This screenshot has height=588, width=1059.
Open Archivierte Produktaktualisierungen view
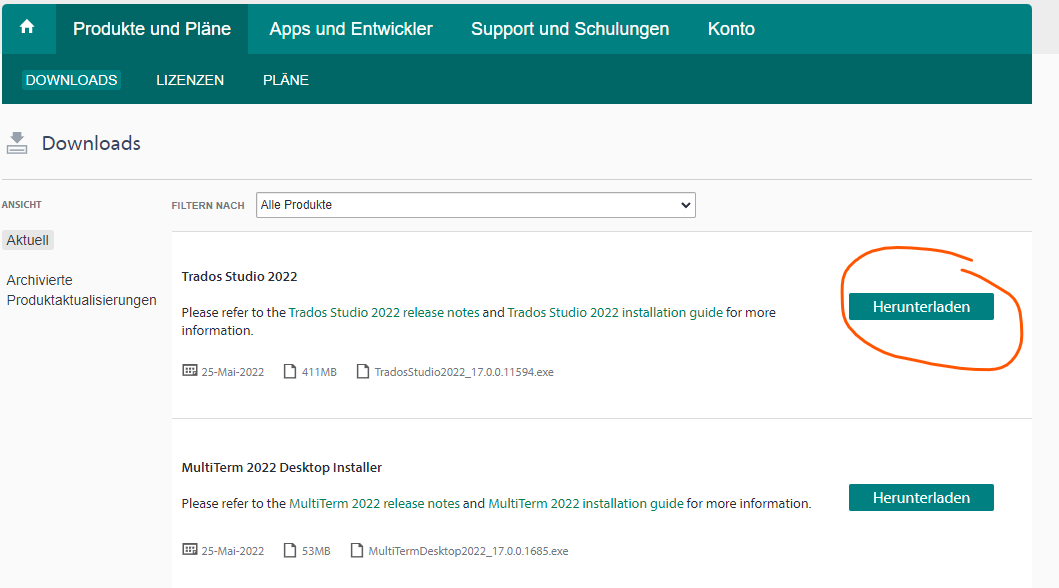(x=82, y=290)
